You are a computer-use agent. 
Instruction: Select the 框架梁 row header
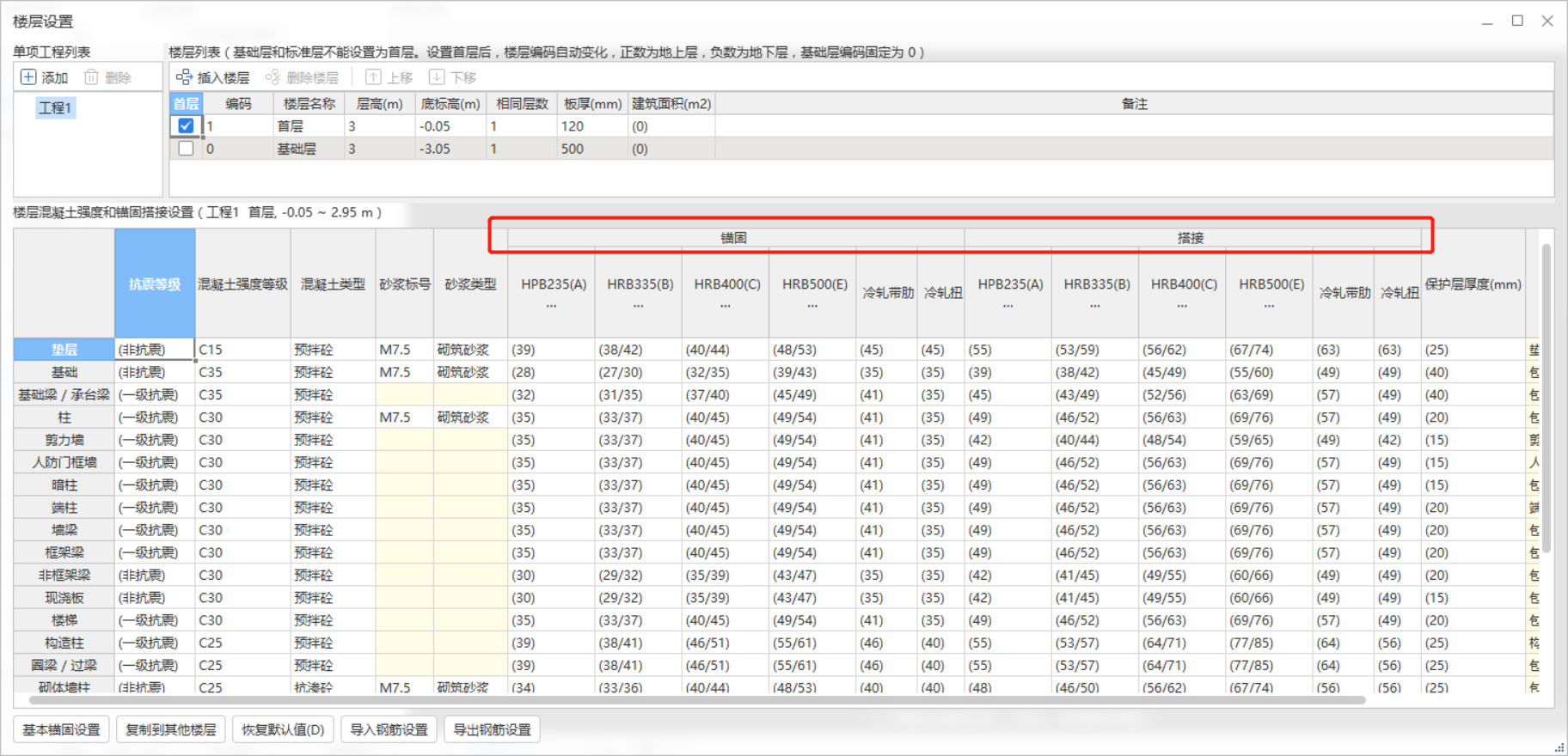pyautogui.click(x=64, y=552)
